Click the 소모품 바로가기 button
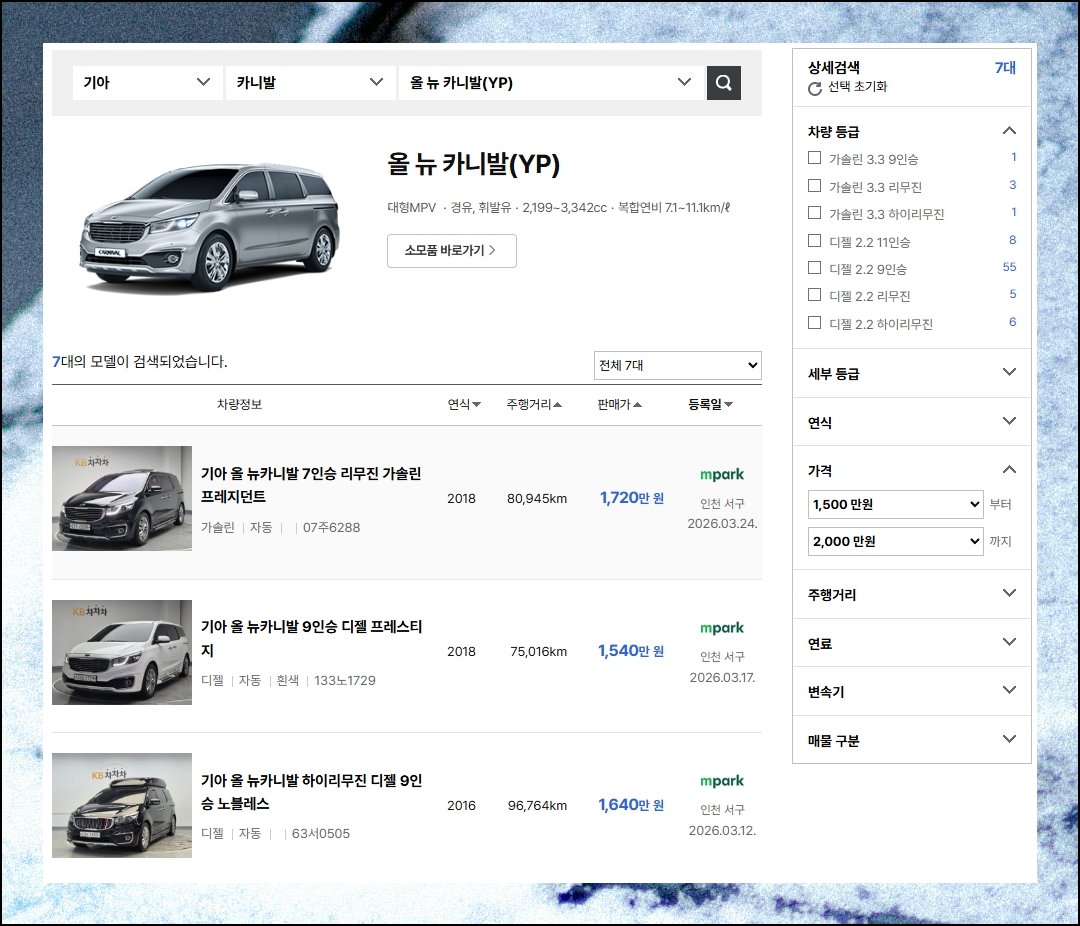 pos(452,251)
